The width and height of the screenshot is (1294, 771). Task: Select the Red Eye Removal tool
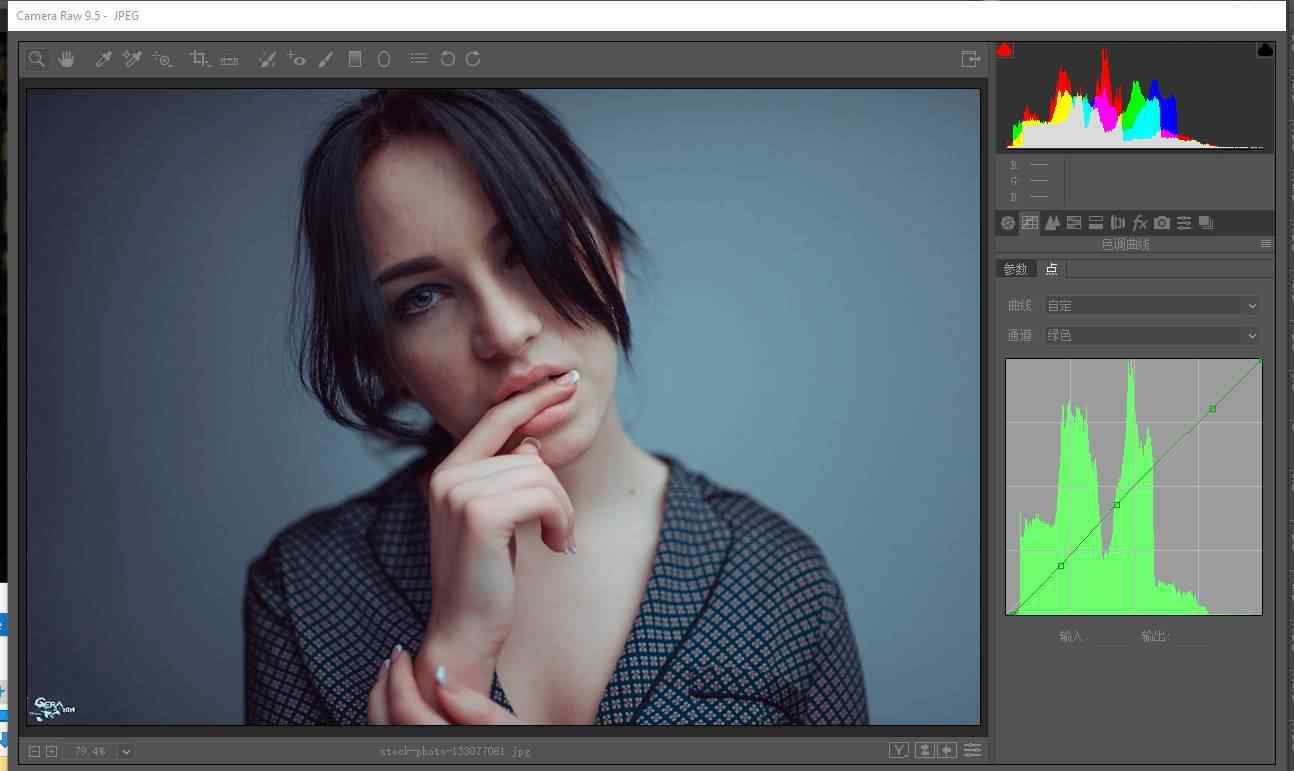tap(296, 59)
